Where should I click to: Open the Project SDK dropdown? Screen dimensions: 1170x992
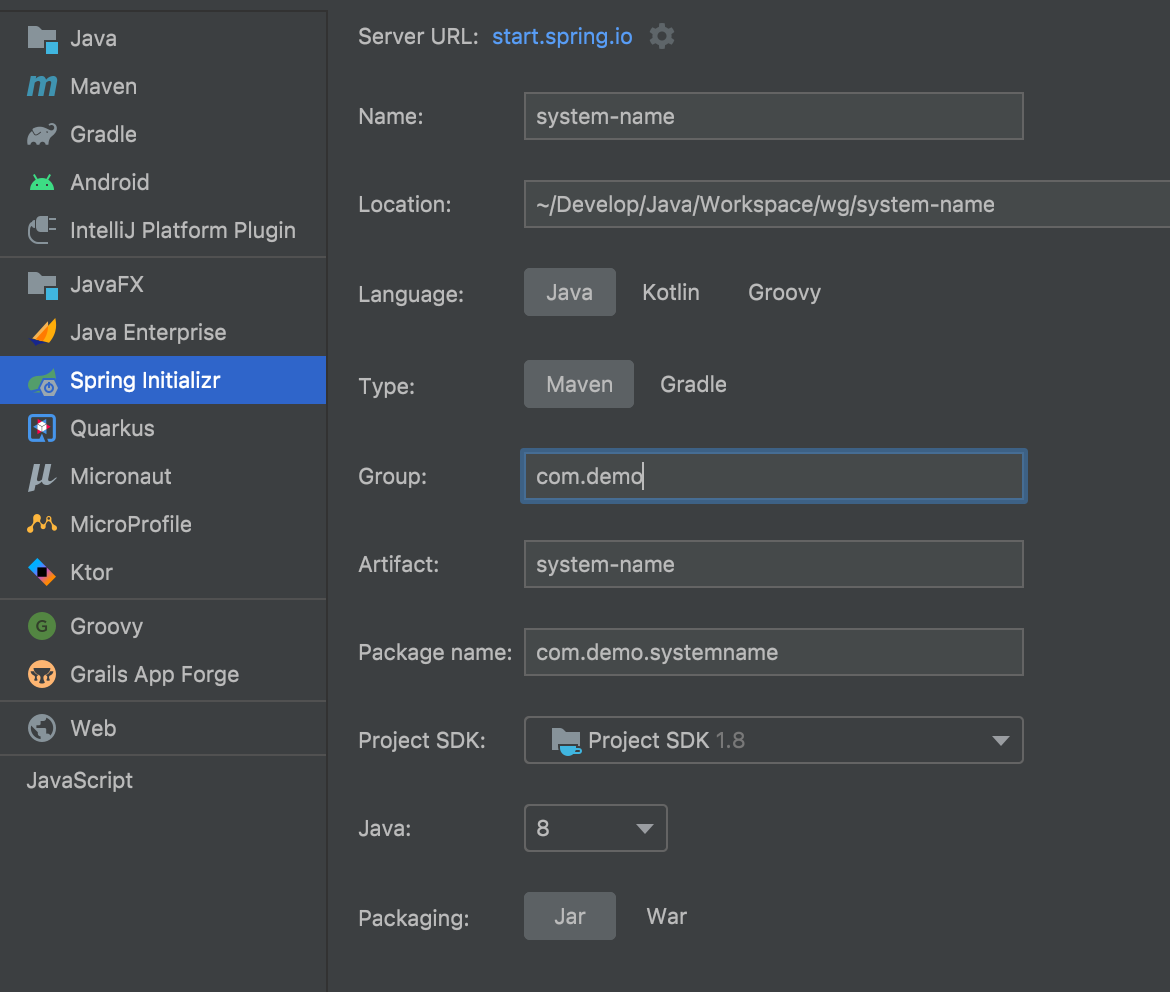(773, 740)
